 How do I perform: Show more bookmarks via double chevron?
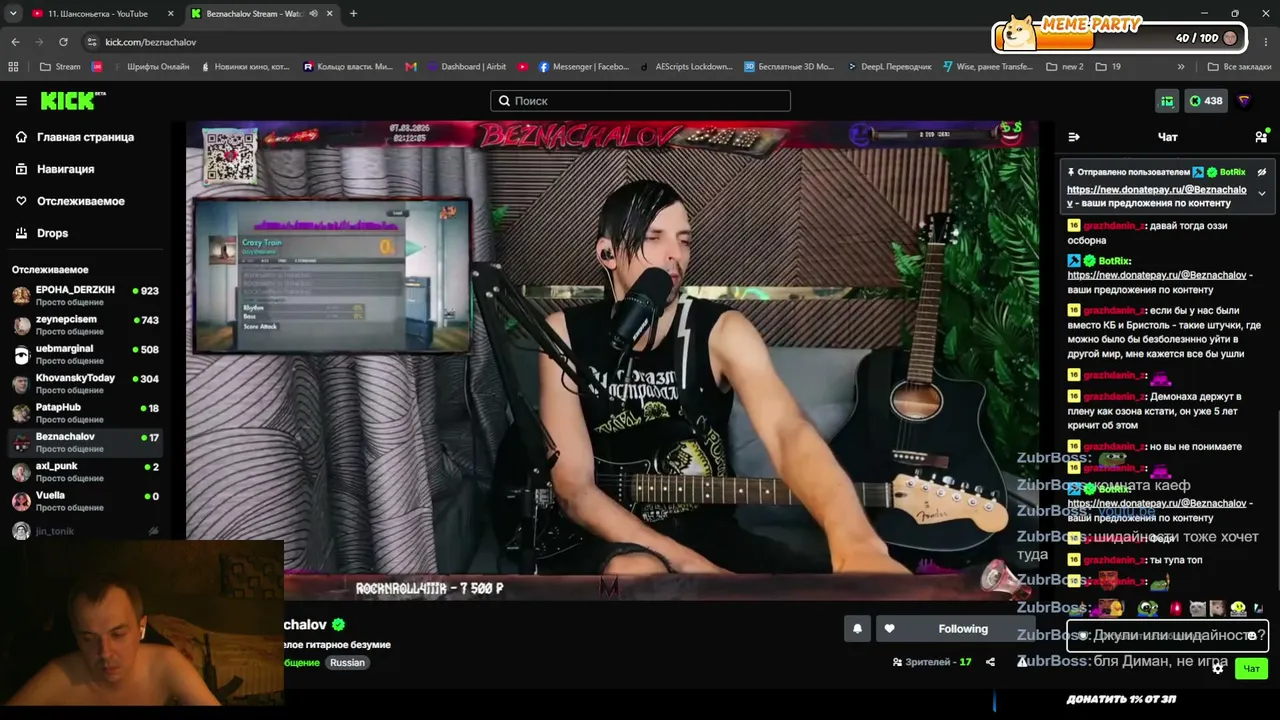tap(1181, 67)
